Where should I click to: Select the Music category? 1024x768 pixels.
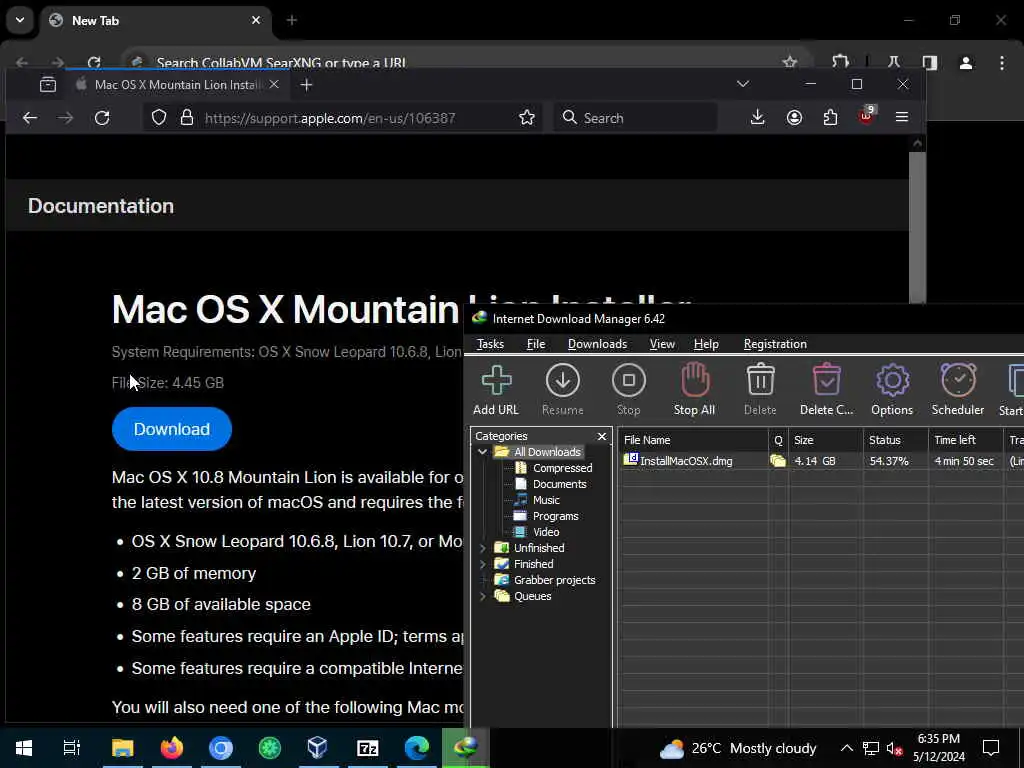click(546, 500)
